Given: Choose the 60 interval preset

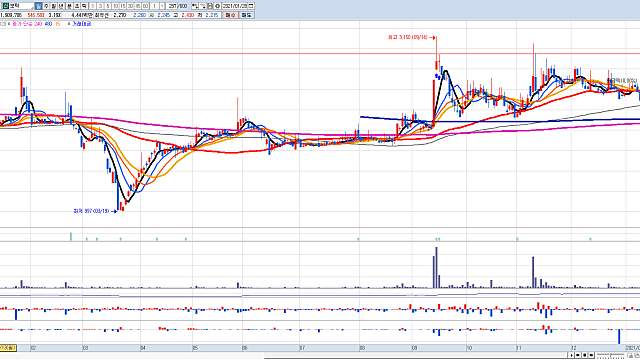Looking at the screenshot, I should pyautogui.click(x=145, y=6).
